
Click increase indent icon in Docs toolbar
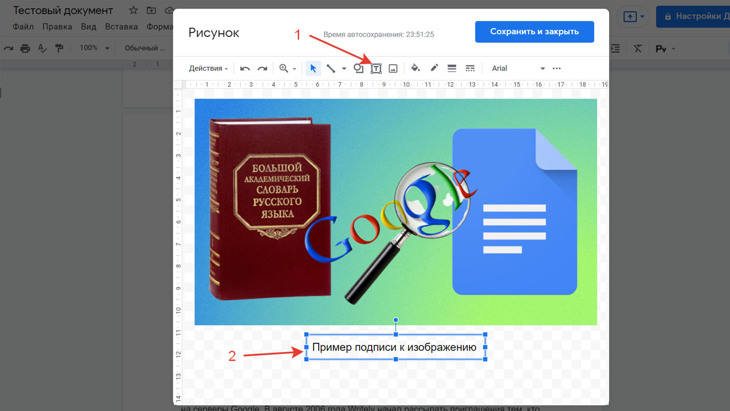pyautogui.click(x=615, y=48)
